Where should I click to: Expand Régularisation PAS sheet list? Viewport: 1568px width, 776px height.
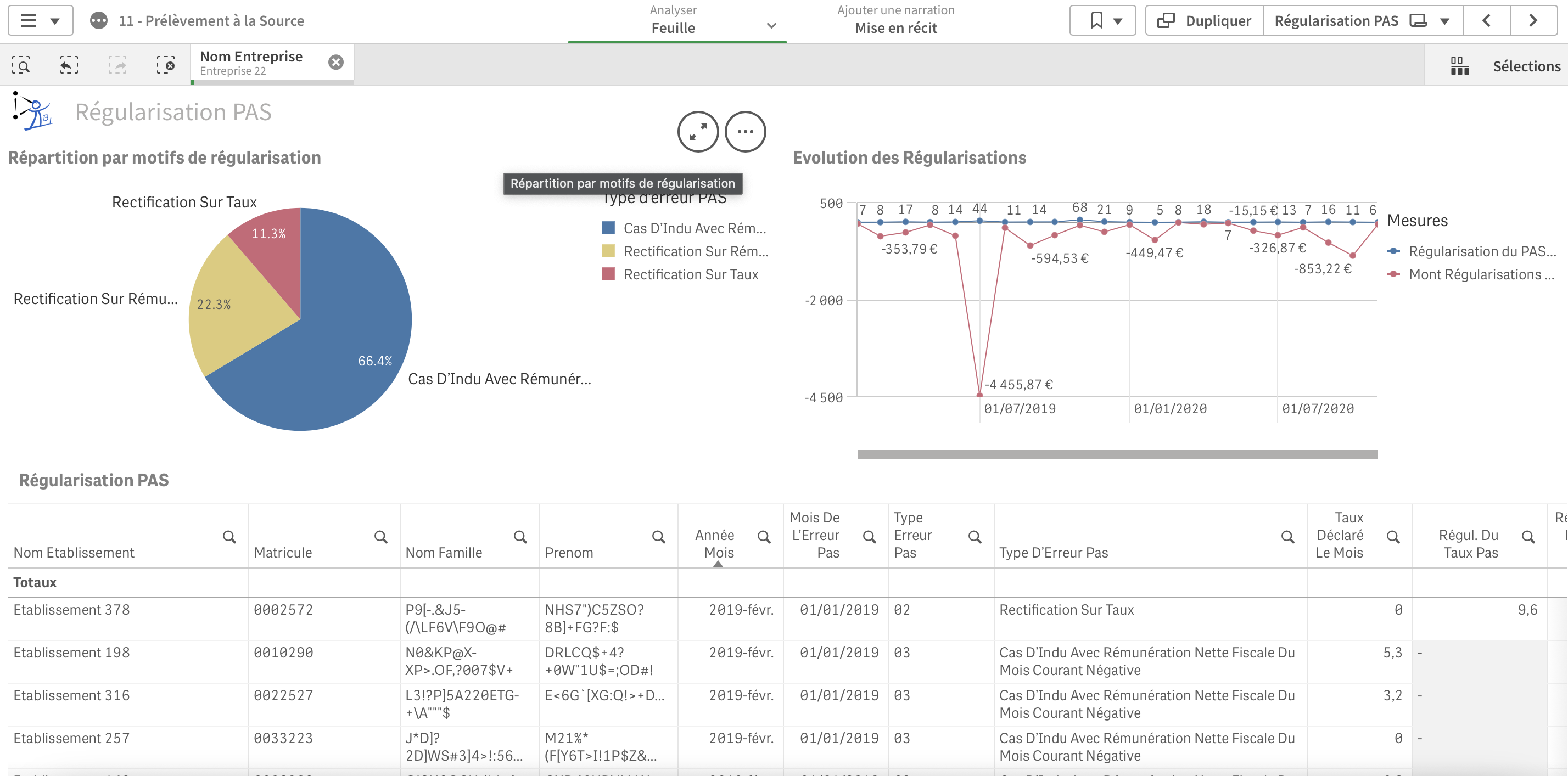pyautogui.click(x=1444, y=21)
